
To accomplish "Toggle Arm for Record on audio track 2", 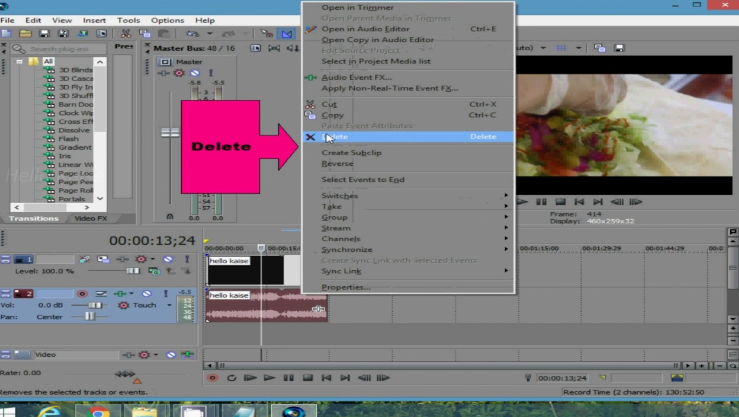I will 82,294.
